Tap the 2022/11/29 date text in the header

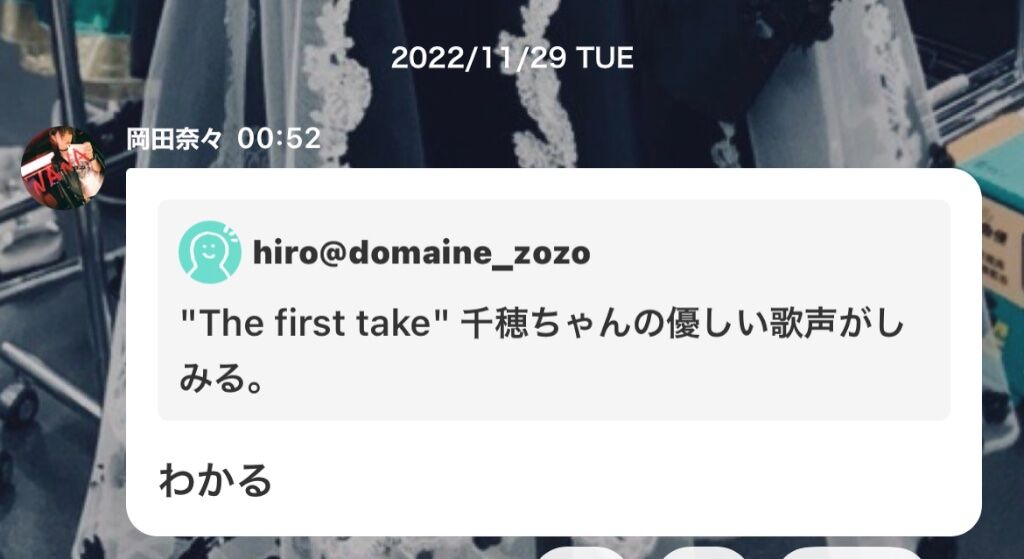(478, 58)
